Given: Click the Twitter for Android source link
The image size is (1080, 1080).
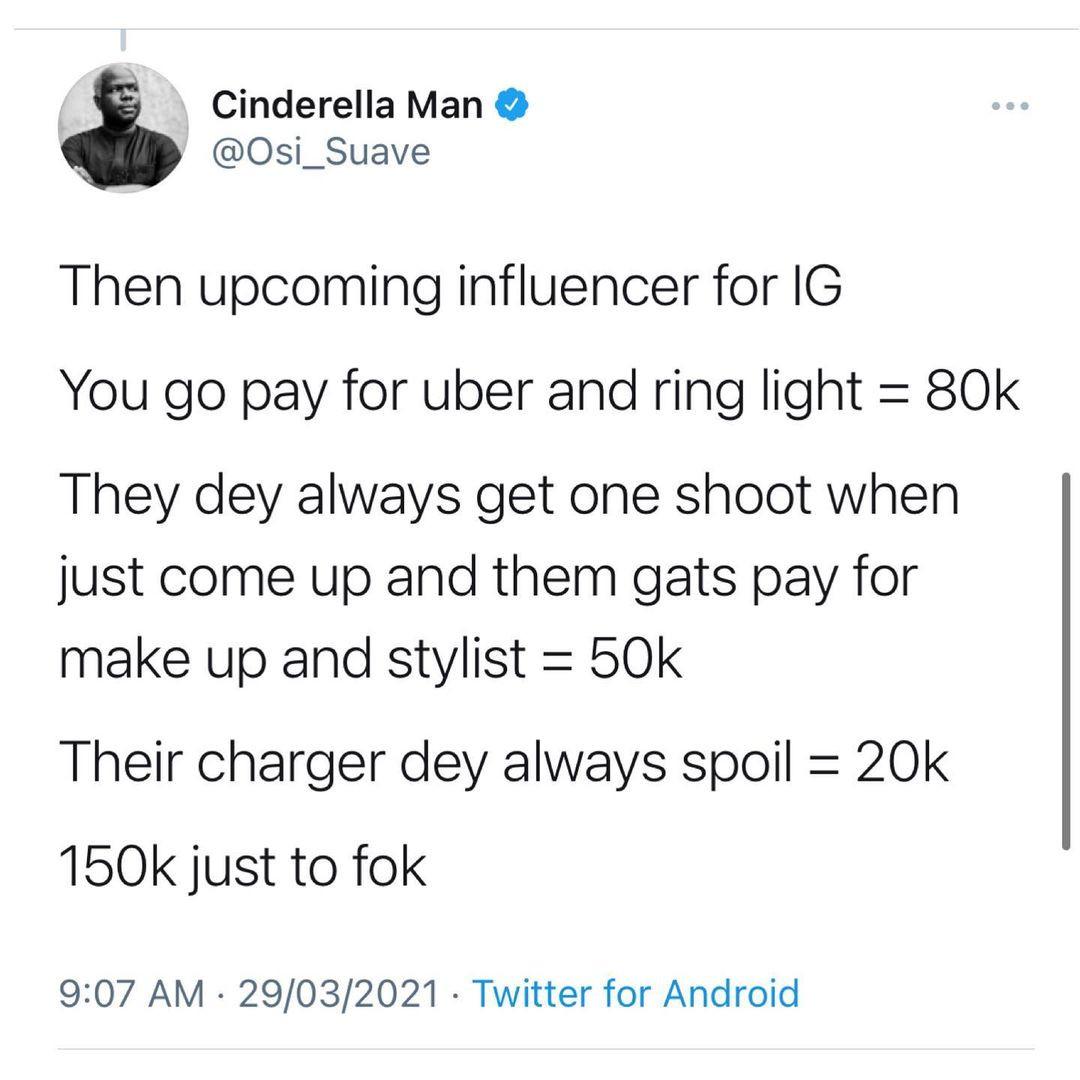Looking at the screenshot, I should (635, 994).
